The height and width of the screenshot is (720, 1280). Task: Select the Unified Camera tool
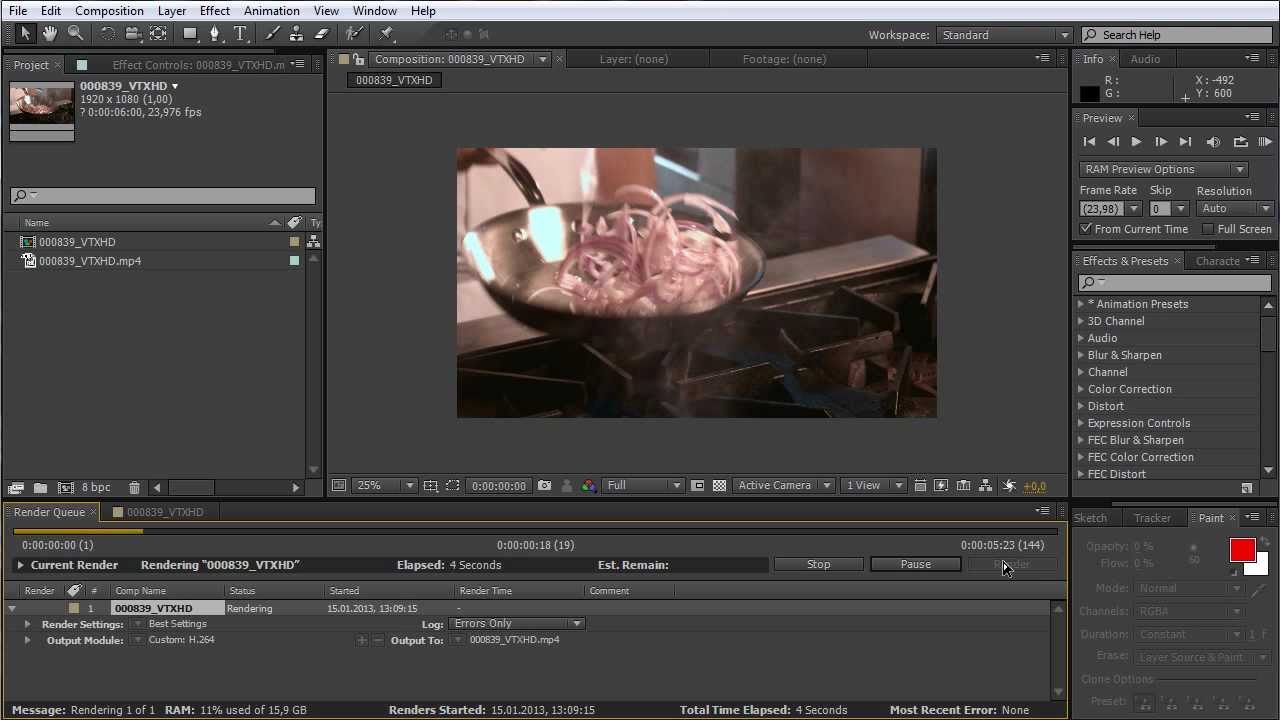point(133,34)
